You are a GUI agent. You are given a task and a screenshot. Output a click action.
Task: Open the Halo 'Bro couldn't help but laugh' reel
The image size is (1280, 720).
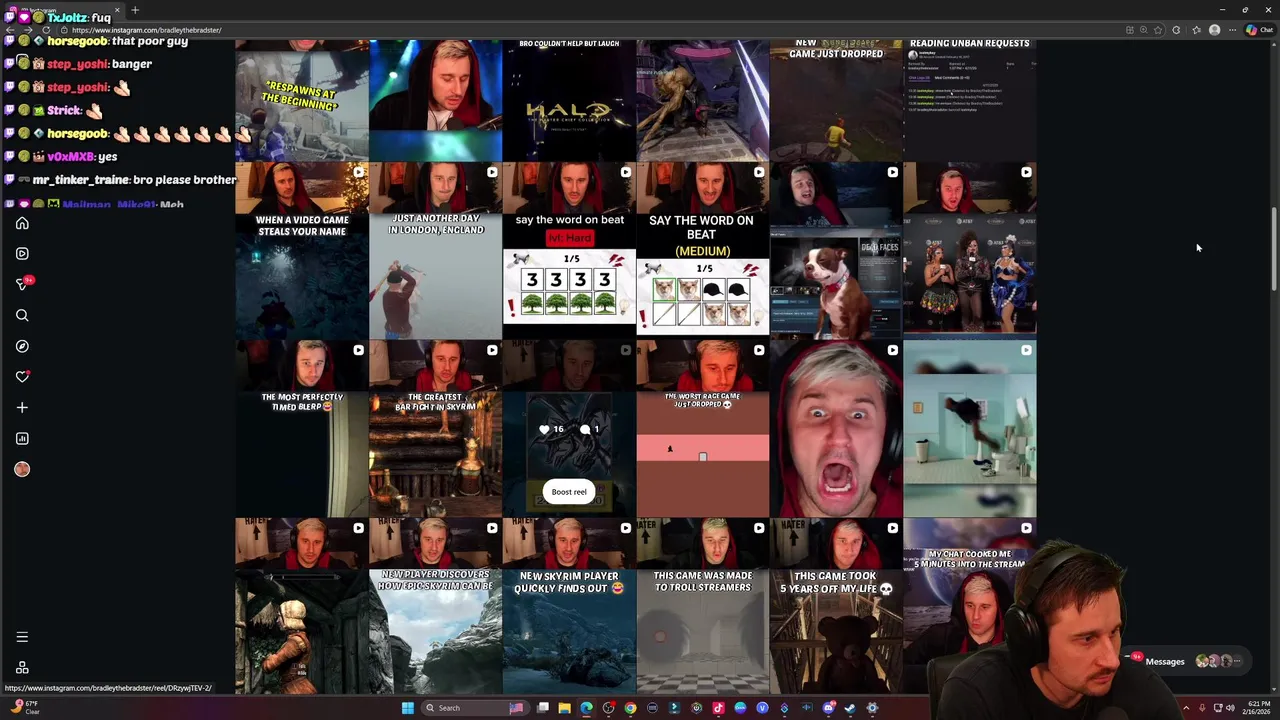pyautogui.click(x=569, y=100)
